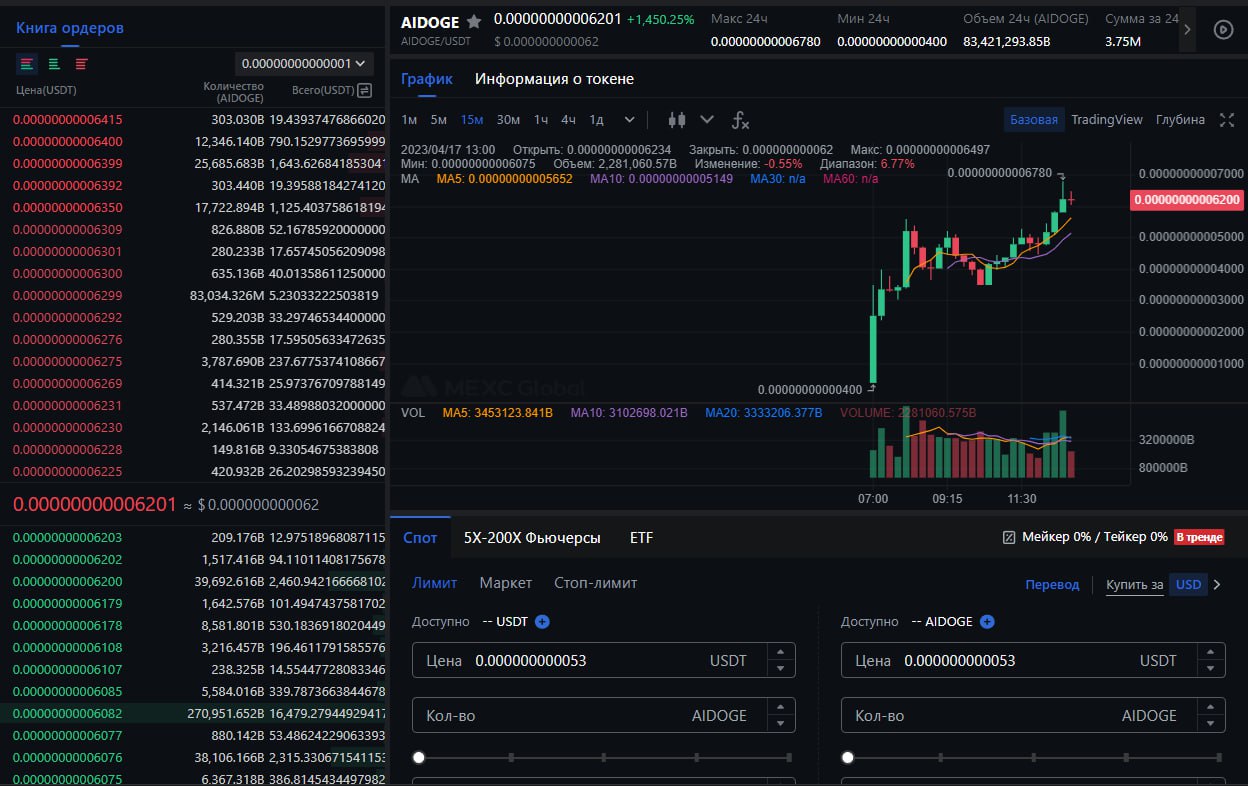Image resolution: width=1248 pixels, height=786 pixels.
Task: Open Информация о токене tab
Action: click(x=554, y=79)
